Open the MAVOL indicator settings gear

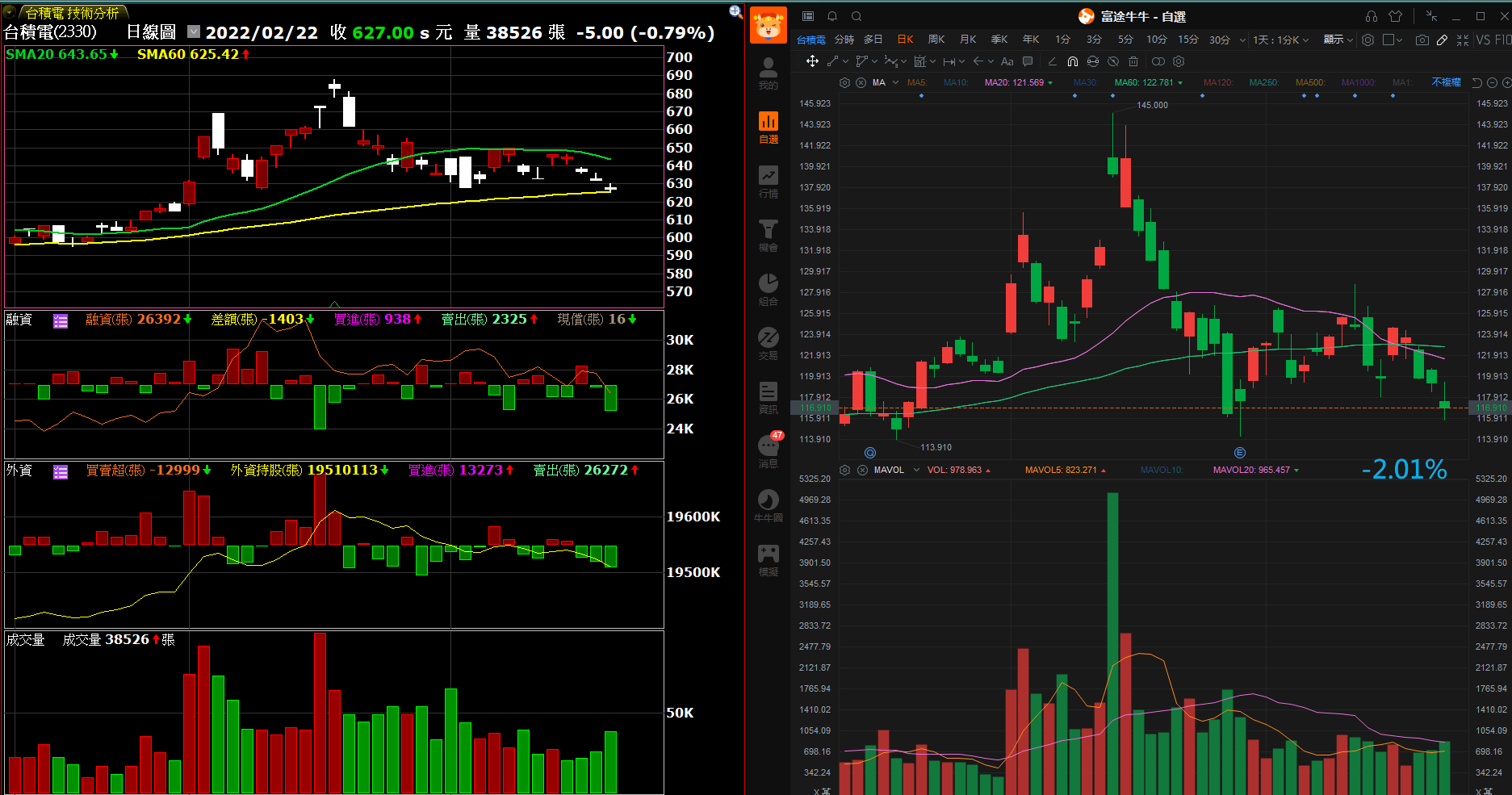pos(844,470)
